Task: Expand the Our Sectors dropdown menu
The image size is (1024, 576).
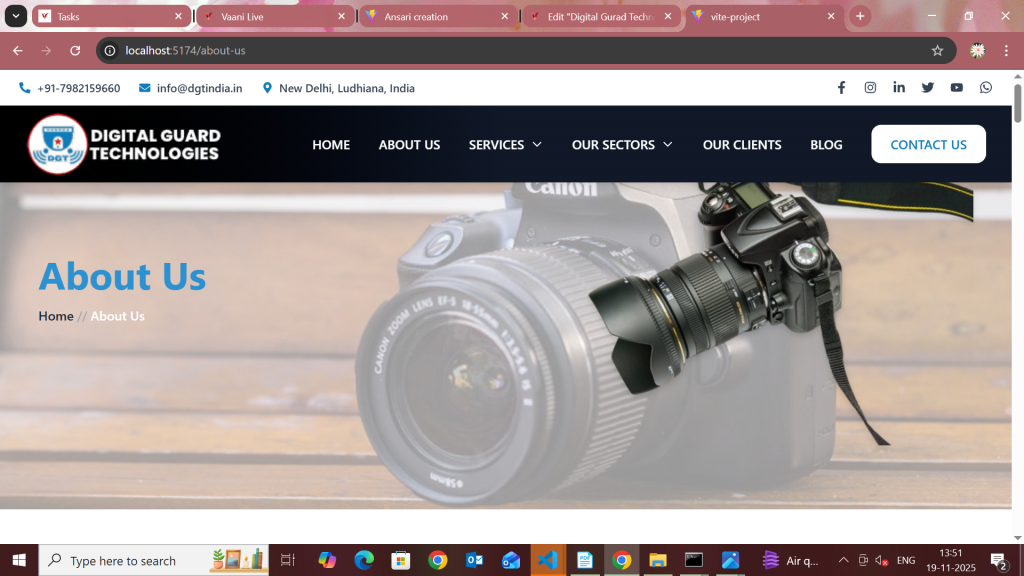Action: 621,145
